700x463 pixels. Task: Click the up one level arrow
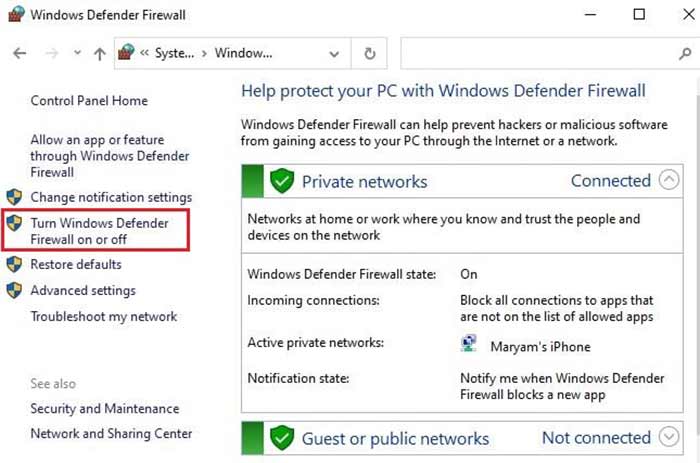[99, 54]
